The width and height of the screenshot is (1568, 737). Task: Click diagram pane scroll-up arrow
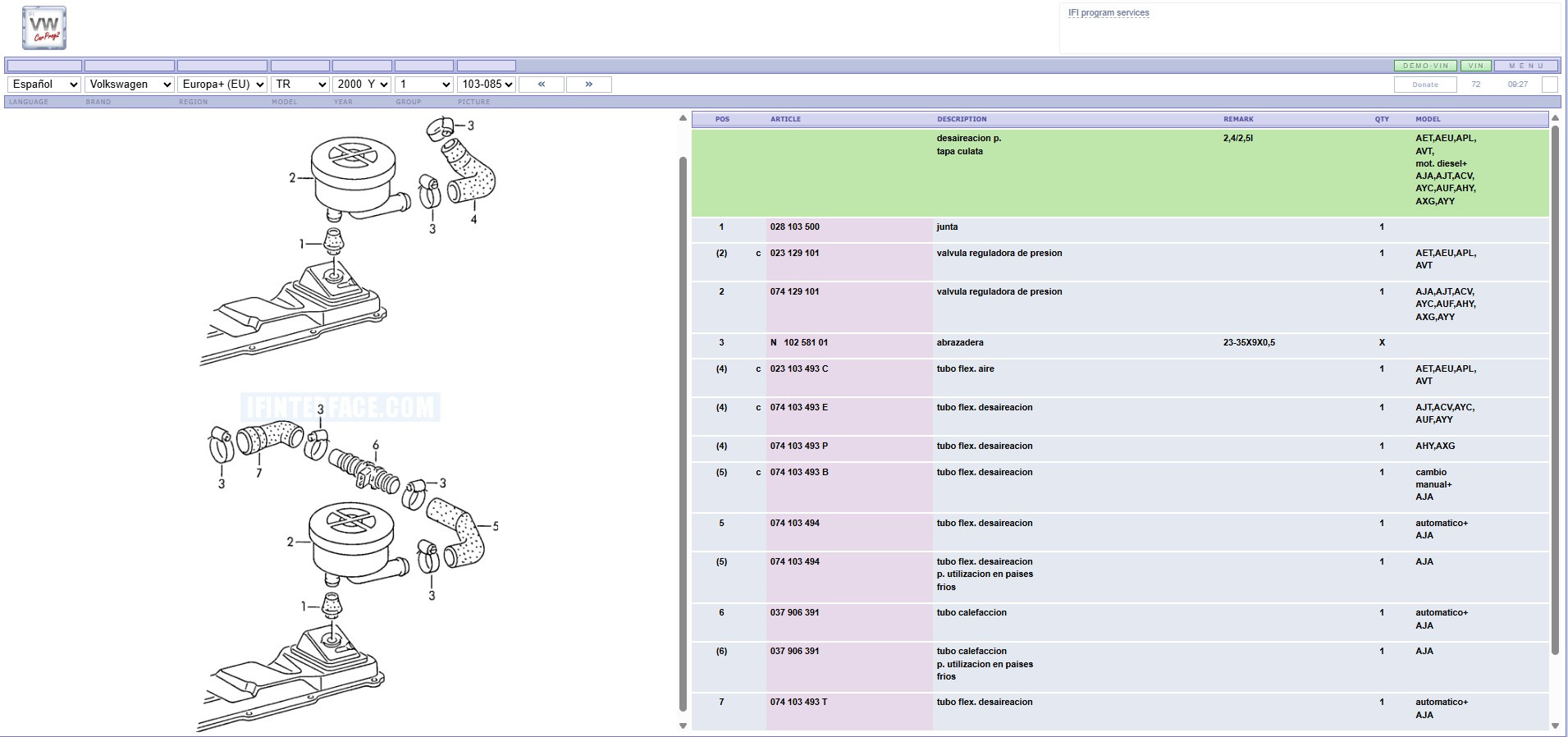pos(683,119)
